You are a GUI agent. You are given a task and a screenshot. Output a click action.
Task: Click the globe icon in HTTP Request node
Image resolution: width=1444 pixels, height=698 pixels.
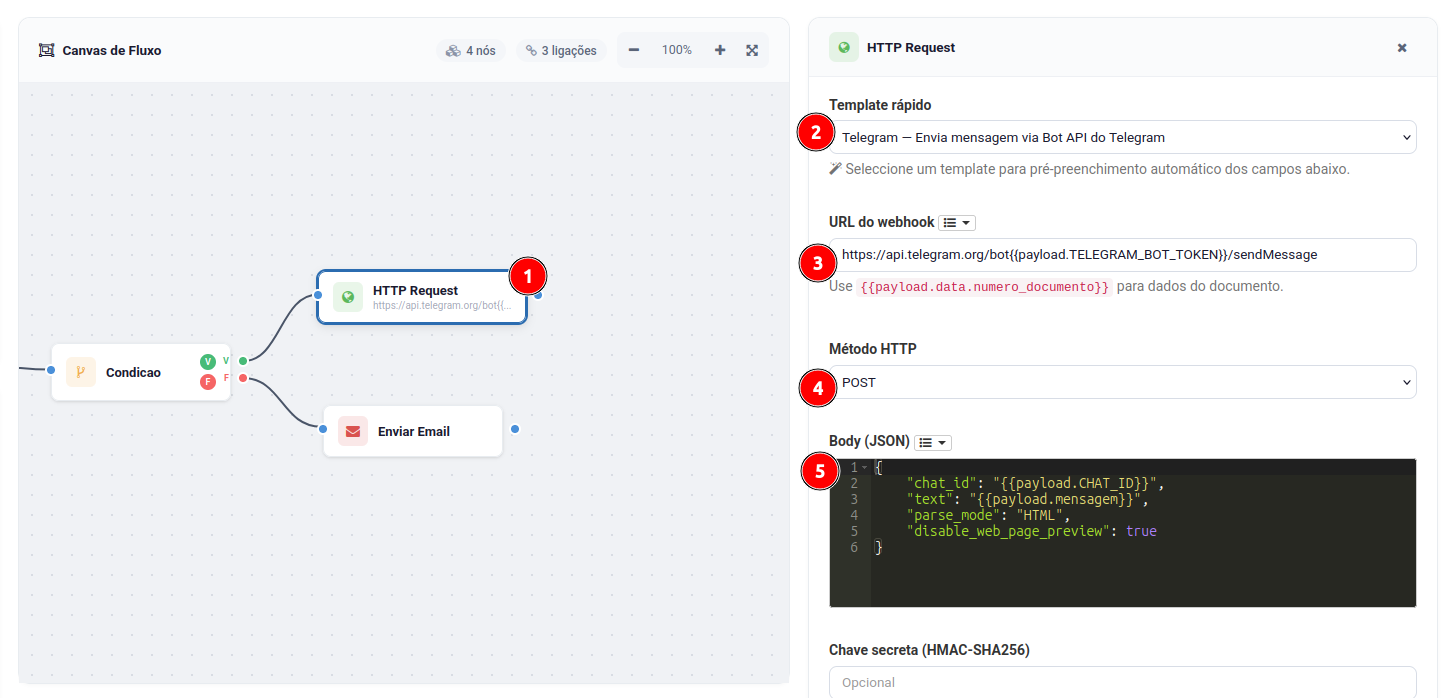point(348,297)
